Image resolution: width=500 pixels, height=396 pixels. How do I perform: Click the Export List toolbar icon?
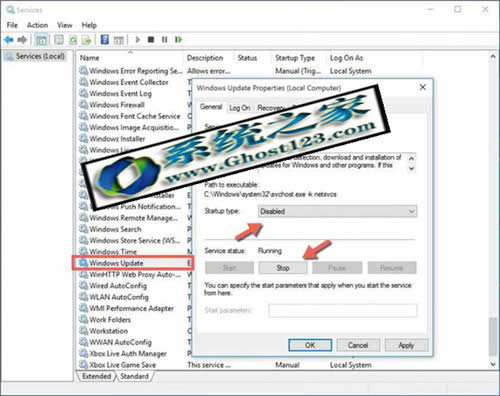pyautogui.click(x=87, y=40)
